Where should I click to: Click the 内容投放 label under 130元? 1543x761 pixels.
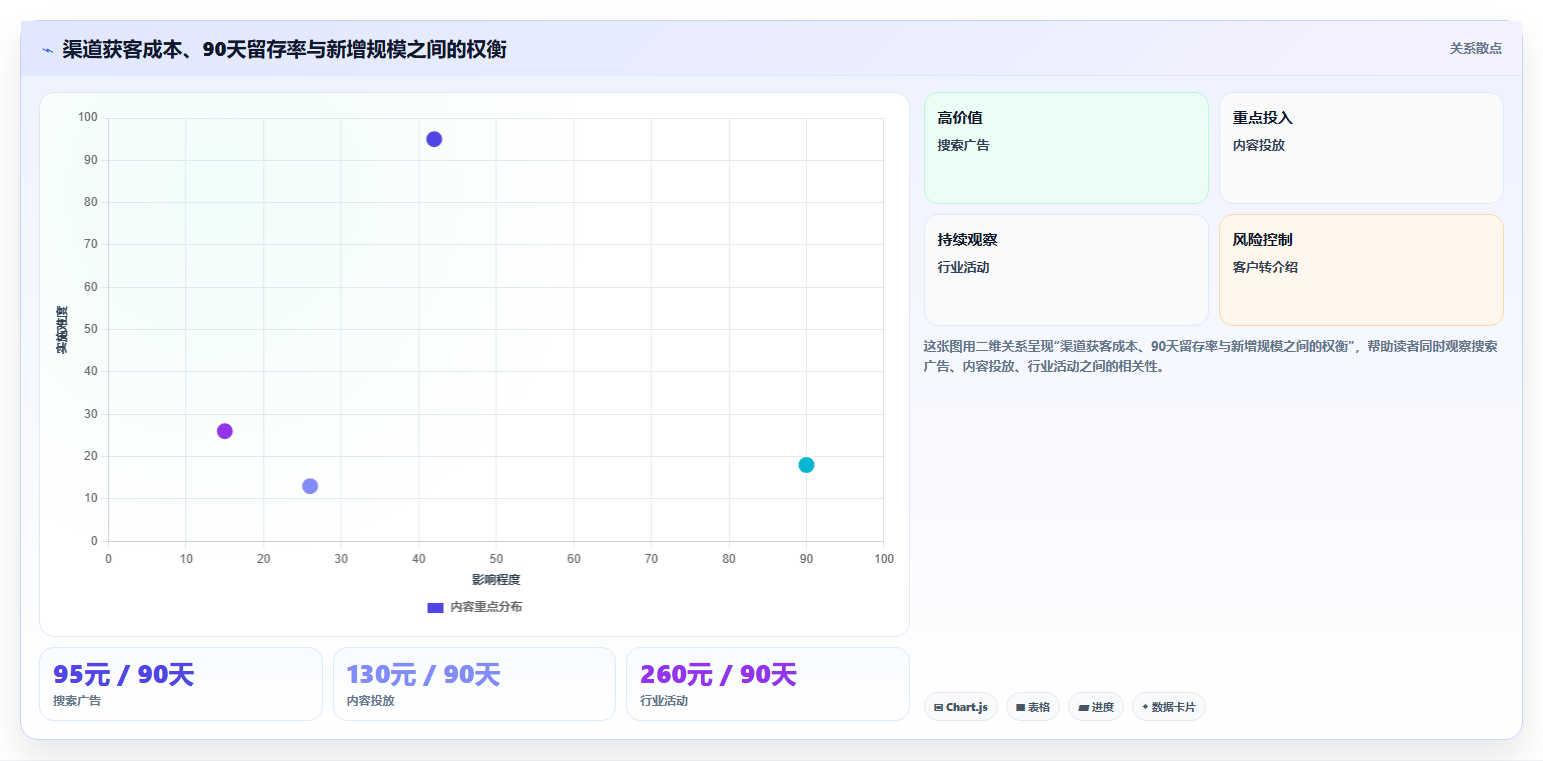click(371, 701)
